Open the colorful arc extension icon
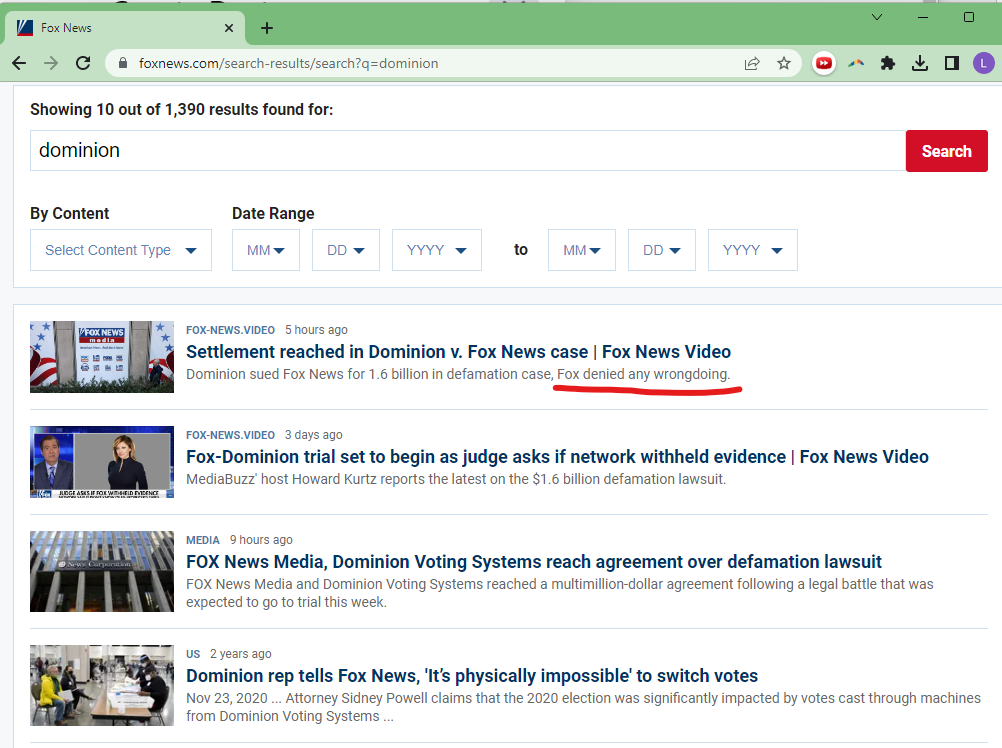Image resolution: width=1002 pixels, height=748 pixels. [856, 63]
